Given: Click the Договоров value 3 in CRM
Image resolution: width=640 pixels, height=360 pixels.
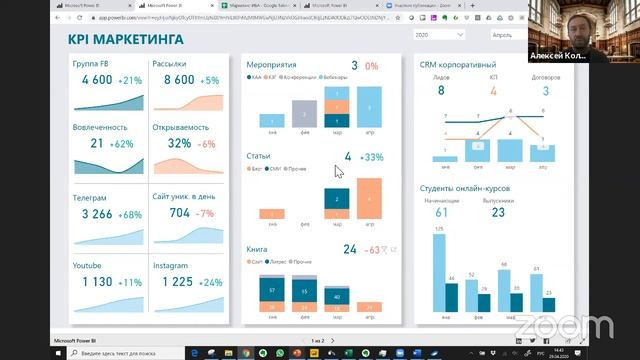Looking at the screenshot, I should click(546, 91).
